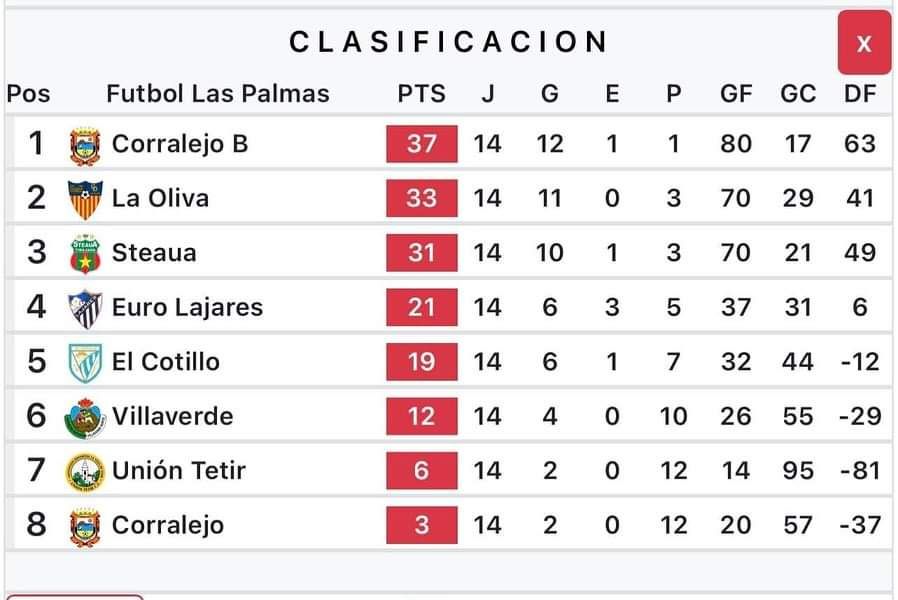Click the Corralejo B team crest

point(85,146)
